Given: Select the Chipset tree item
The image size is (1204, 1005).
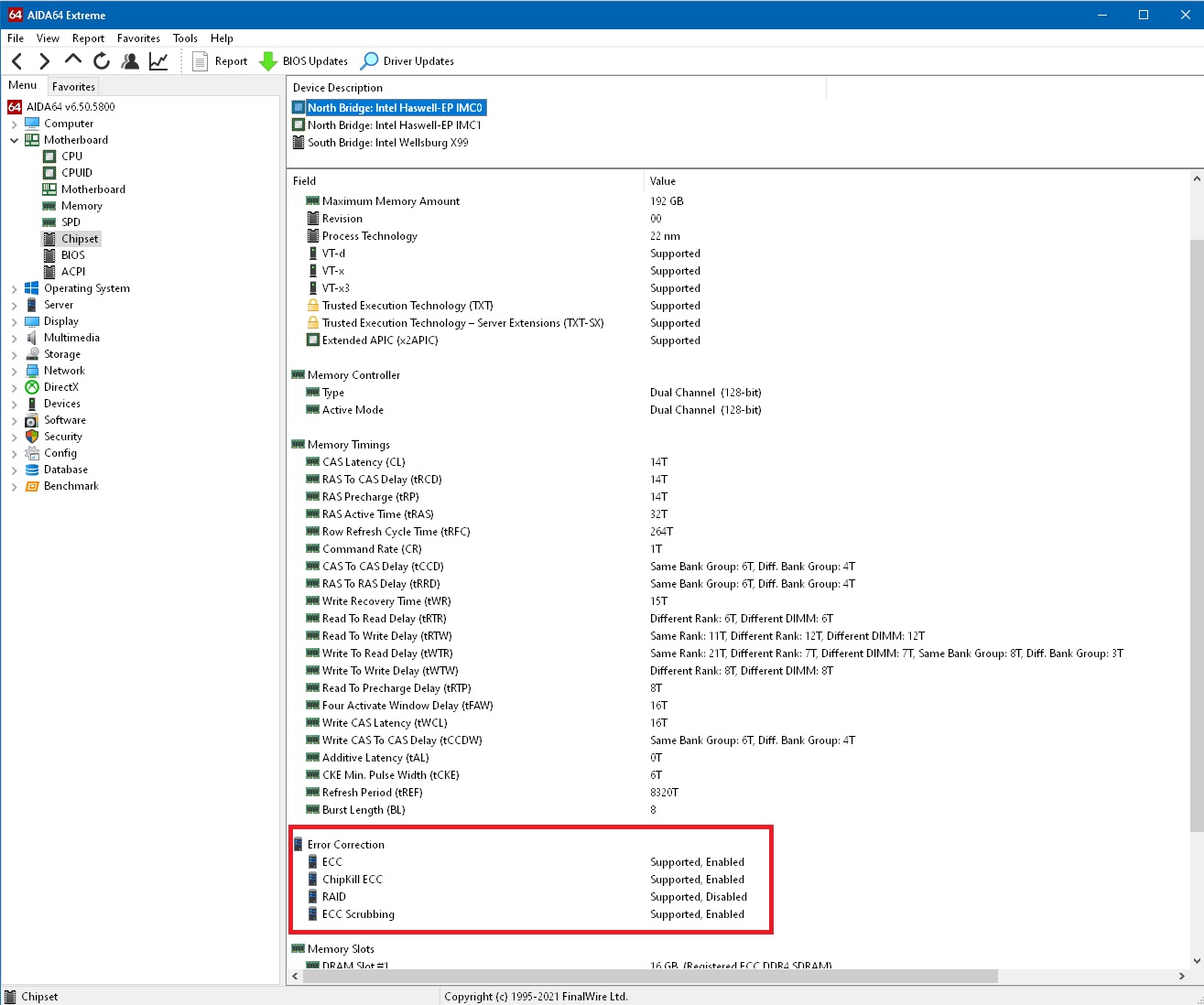Looking at the screenshot, I should click(x=80, y=239).
